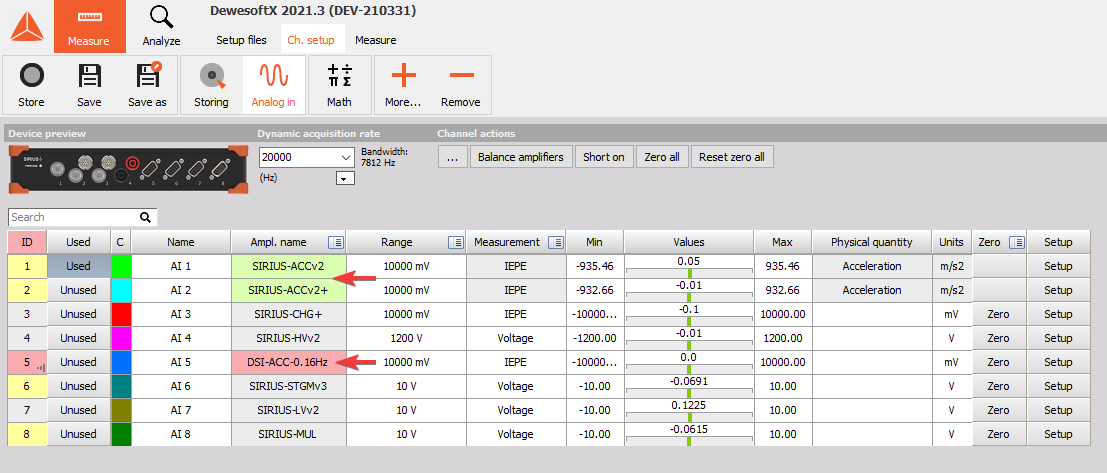Viewport: 1107px width, 473px height.
Task: Pick AI 3 red color swatch
Action: pyautogui.click(x=121, y=314)
